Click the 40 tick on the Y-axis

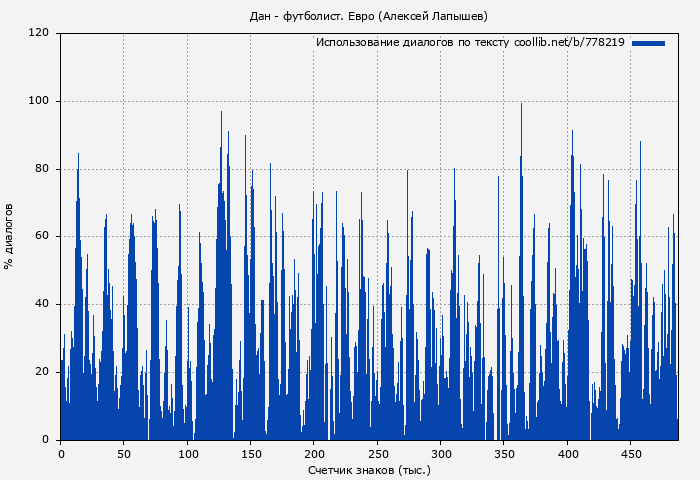42,304
